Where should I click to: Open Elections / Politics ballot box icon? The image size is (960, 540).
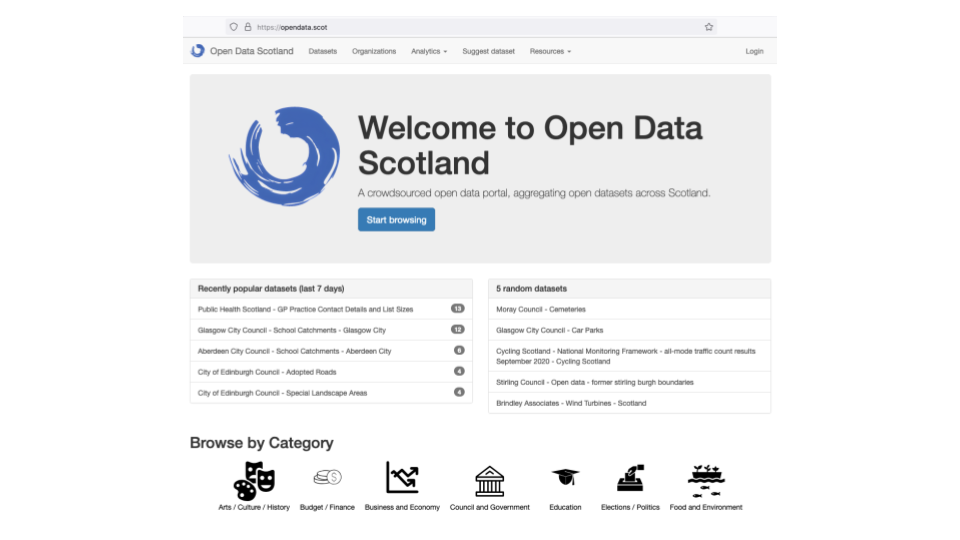click(631, 478)
